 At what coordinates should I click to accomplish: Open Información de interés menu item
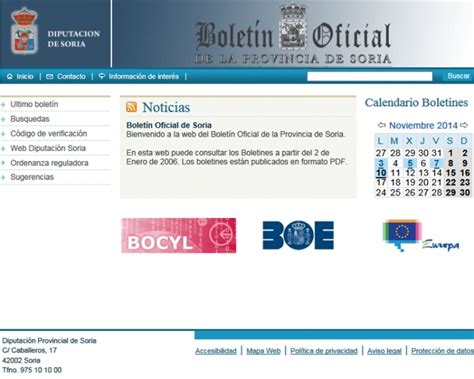[x=144, y=77]
